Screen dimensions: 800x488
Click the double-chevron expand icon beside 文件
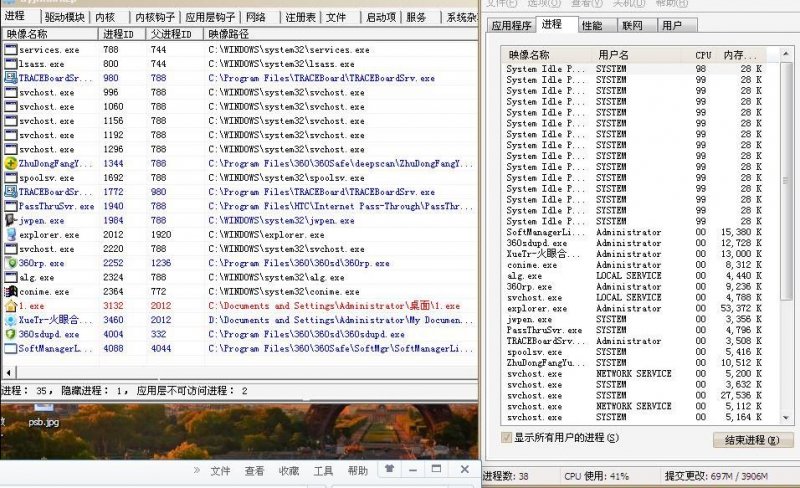[197, 470]
